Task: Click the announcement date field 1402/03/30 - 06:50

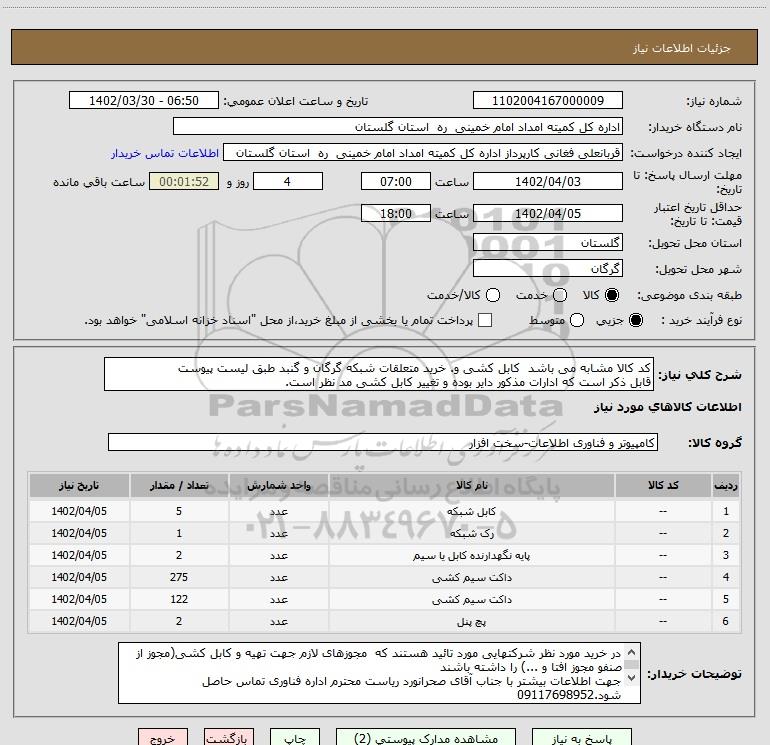Action: 144,100
